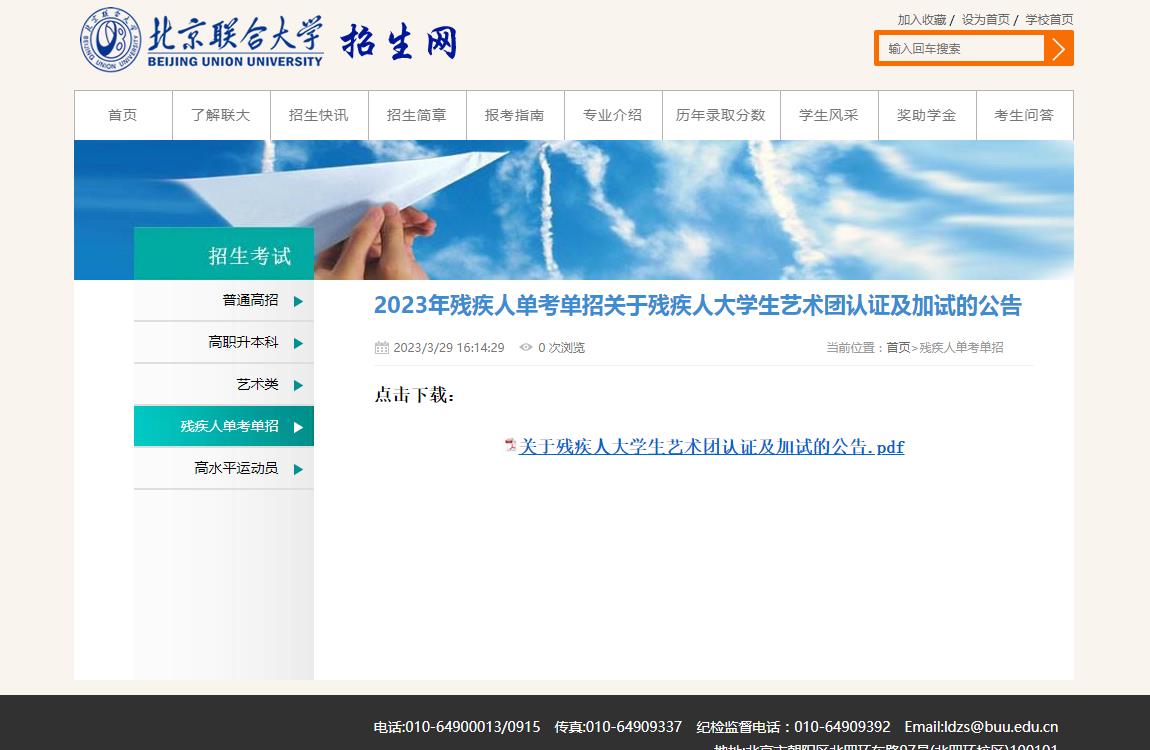Click the paper airplane banner image
The height and width of the screenshot is (750, 1150).
[x=574, y=210]
